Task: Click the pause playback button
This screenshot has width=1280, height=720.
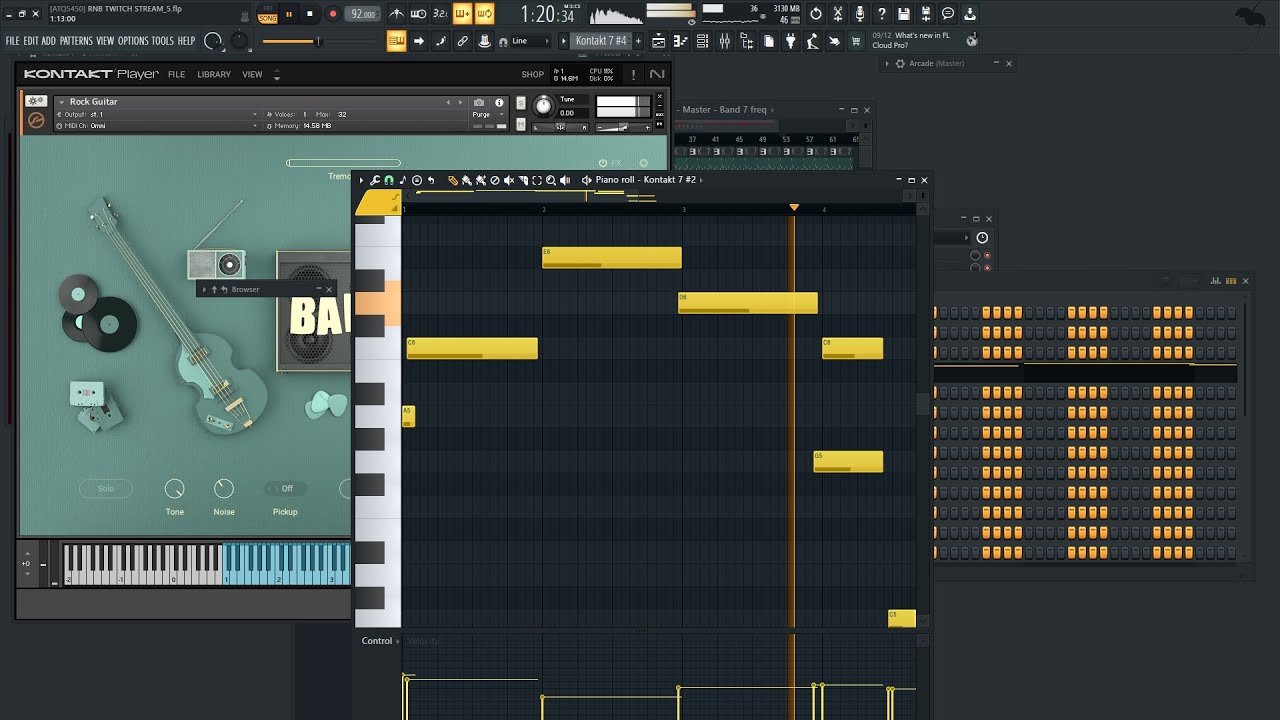Action: [289, 14]
